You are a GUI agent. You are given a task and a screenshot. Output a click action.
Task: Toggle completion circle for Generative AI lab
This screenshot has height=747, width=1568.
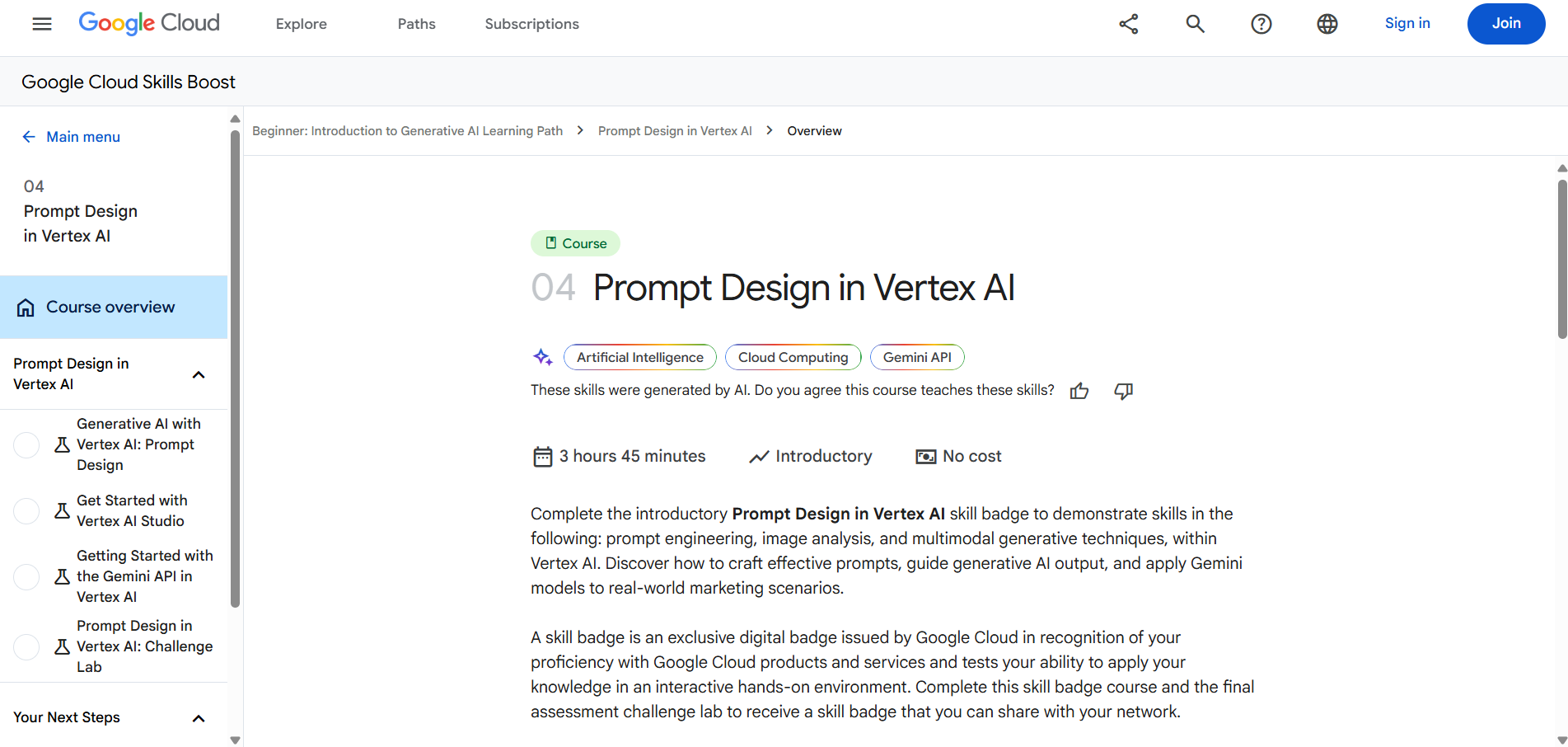[26, 445]
